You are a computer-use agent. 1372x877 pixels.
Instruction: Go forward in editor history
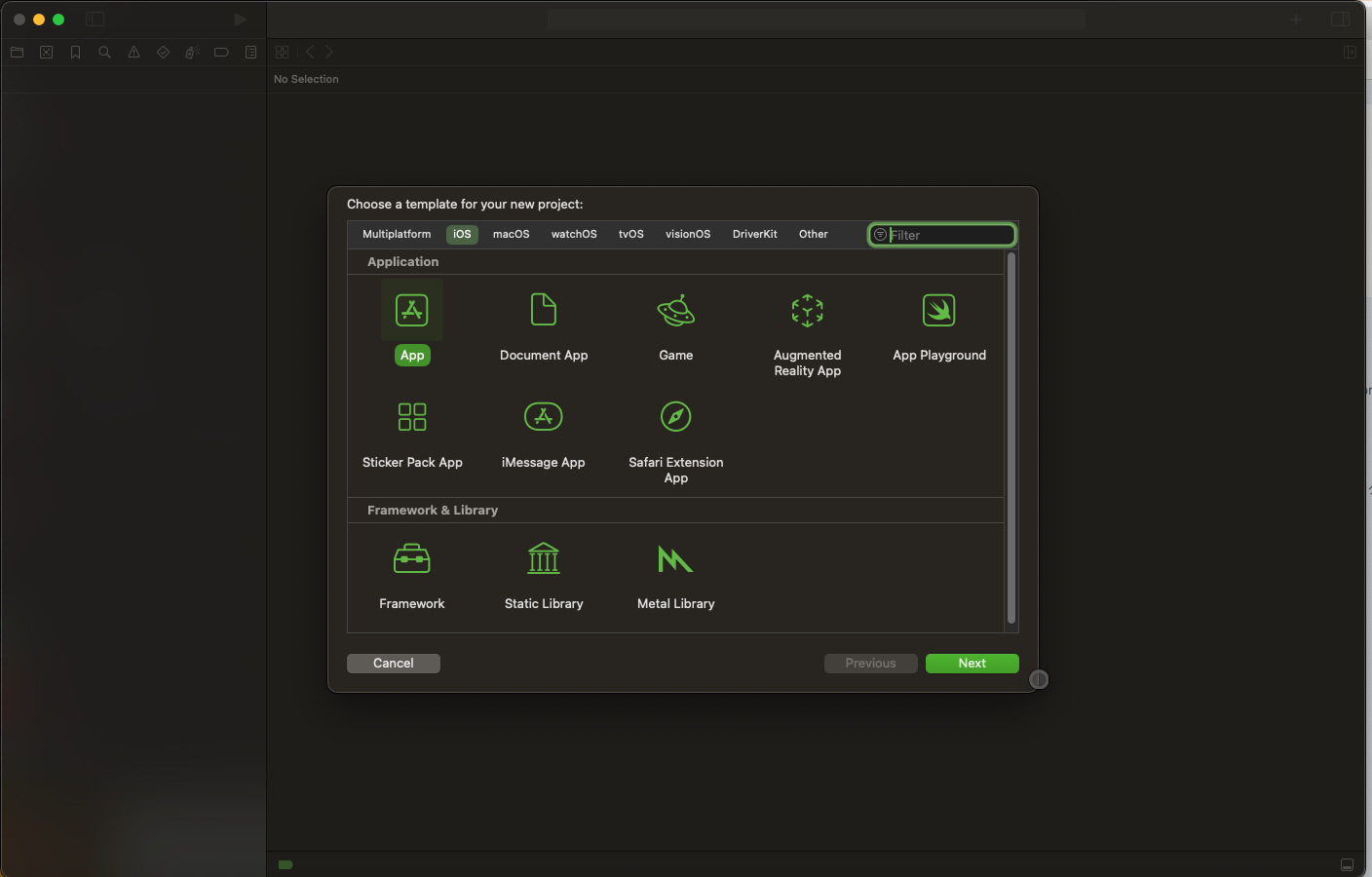[x=329, y=53]
